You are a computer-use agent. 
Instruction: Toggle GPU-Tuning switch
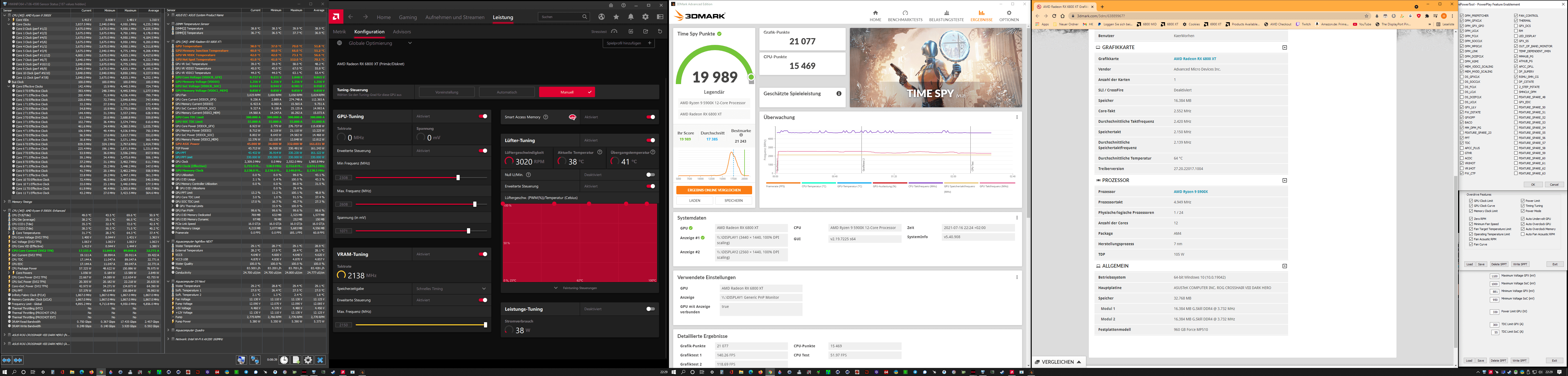tap(483, 116)
